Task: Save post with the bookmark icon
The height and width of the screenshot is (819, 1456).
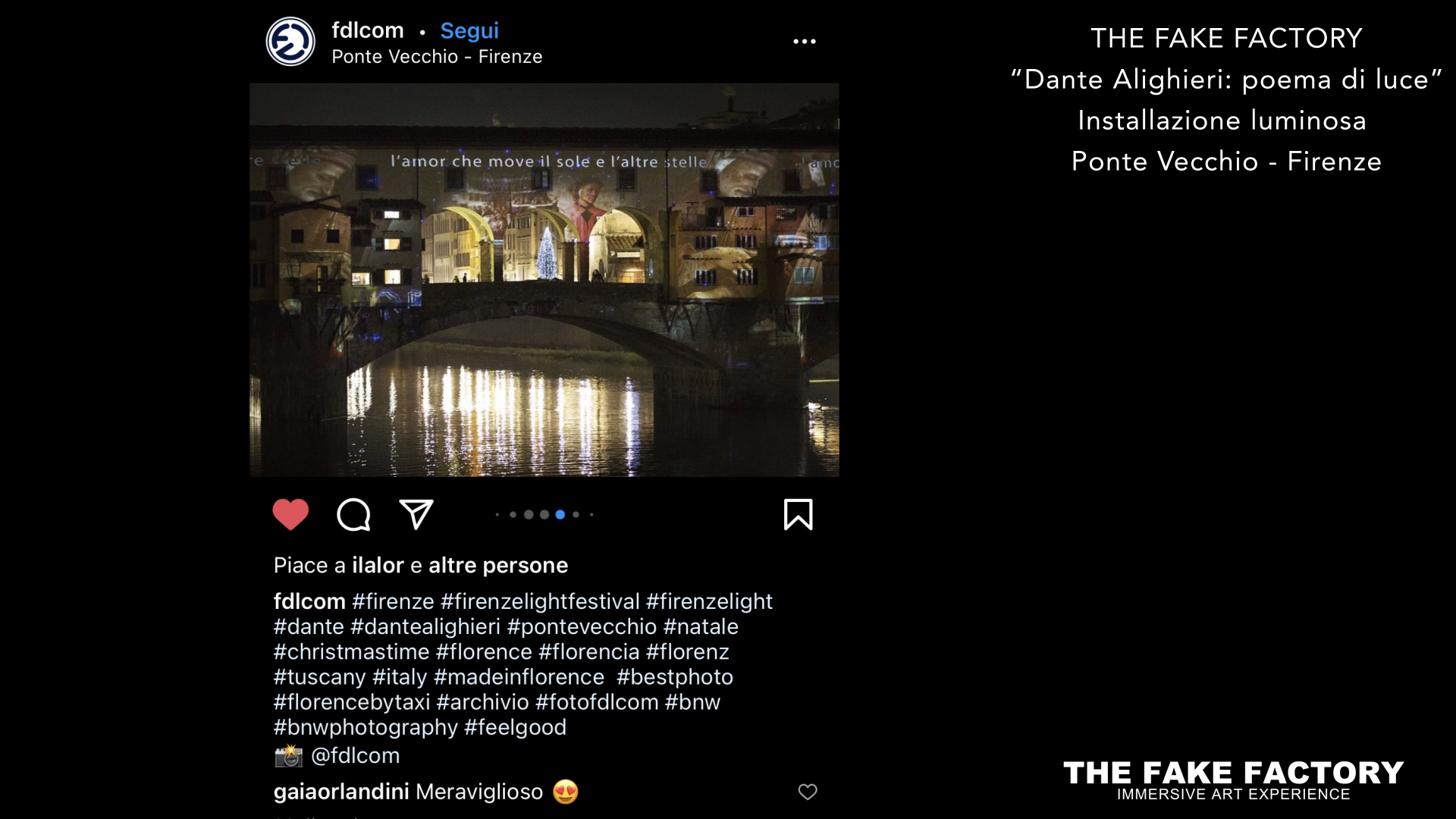Action: [x=798, y=515]
